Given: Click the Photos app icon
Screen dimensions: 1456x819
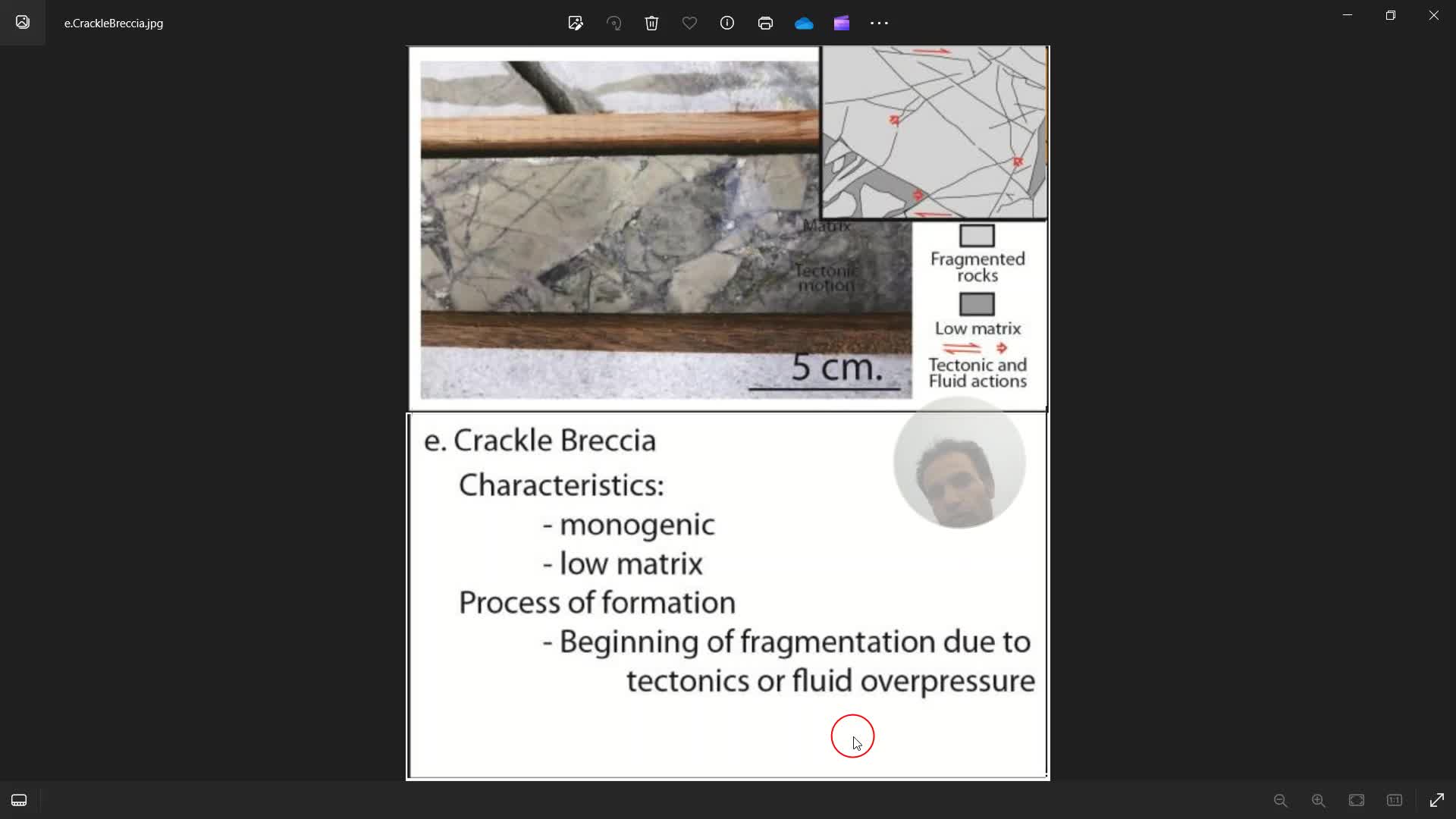Looking at the screenshot, I should [23, 22].
